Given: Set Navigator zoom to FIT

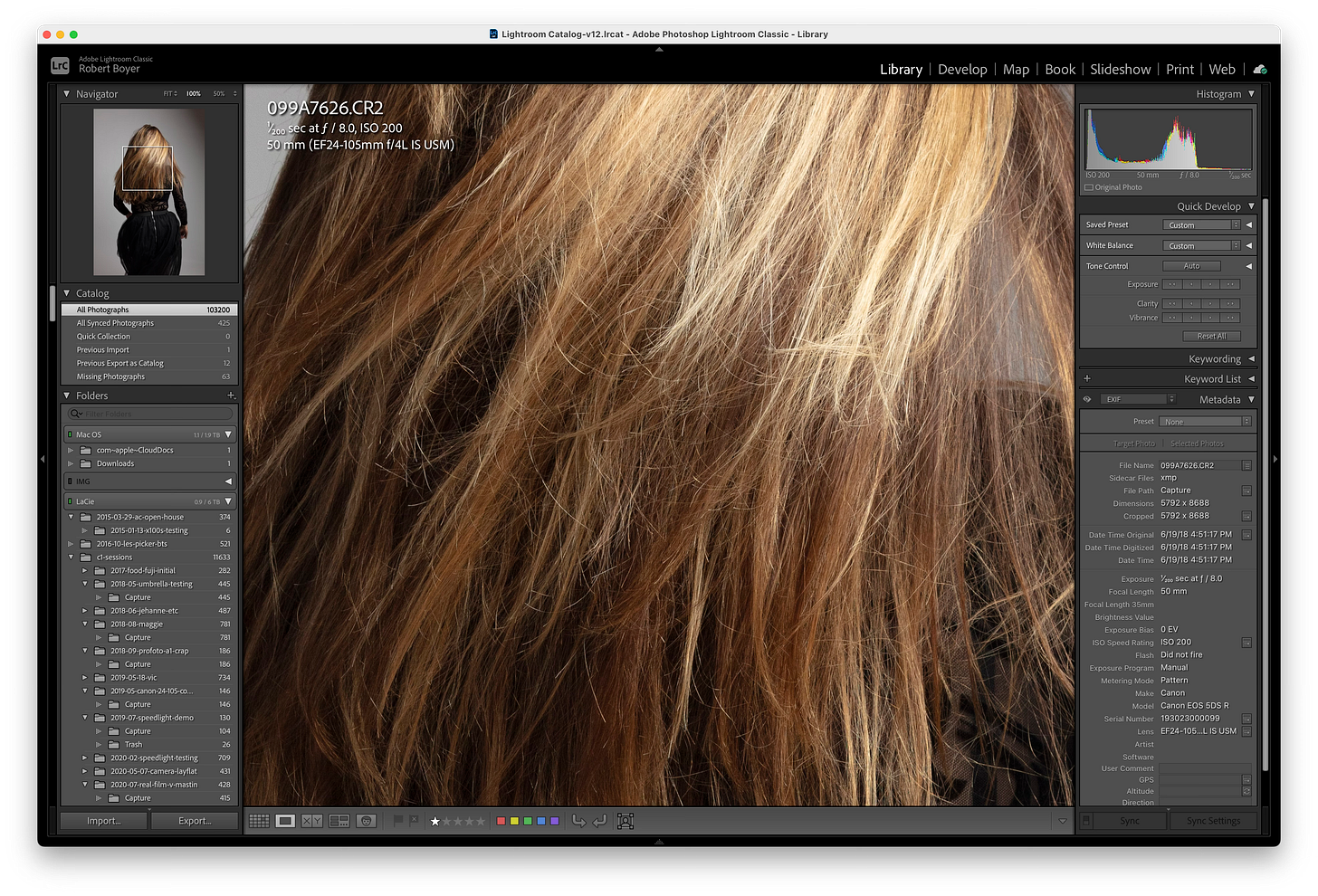Looking at the screenshot, I should coord(169,94).
